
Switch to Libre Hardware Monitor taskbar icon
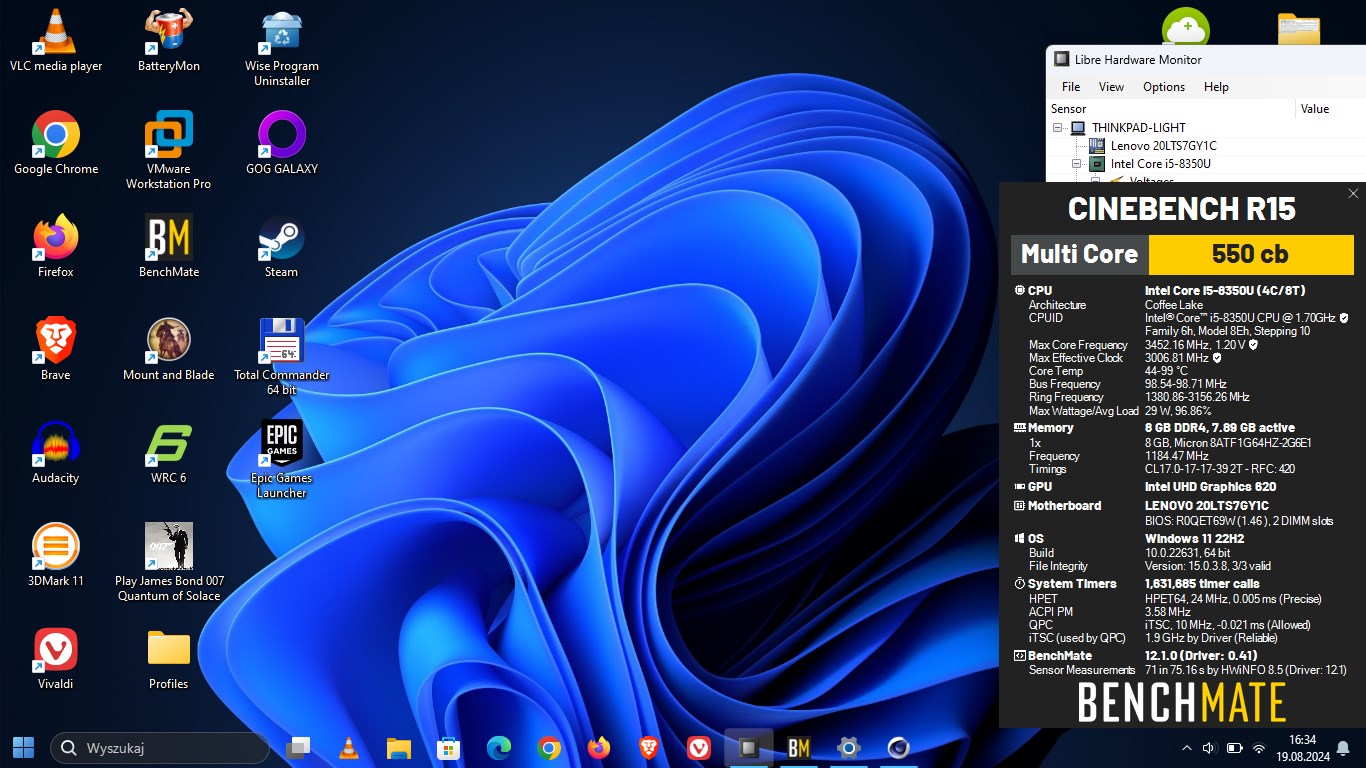coord(748,747)
